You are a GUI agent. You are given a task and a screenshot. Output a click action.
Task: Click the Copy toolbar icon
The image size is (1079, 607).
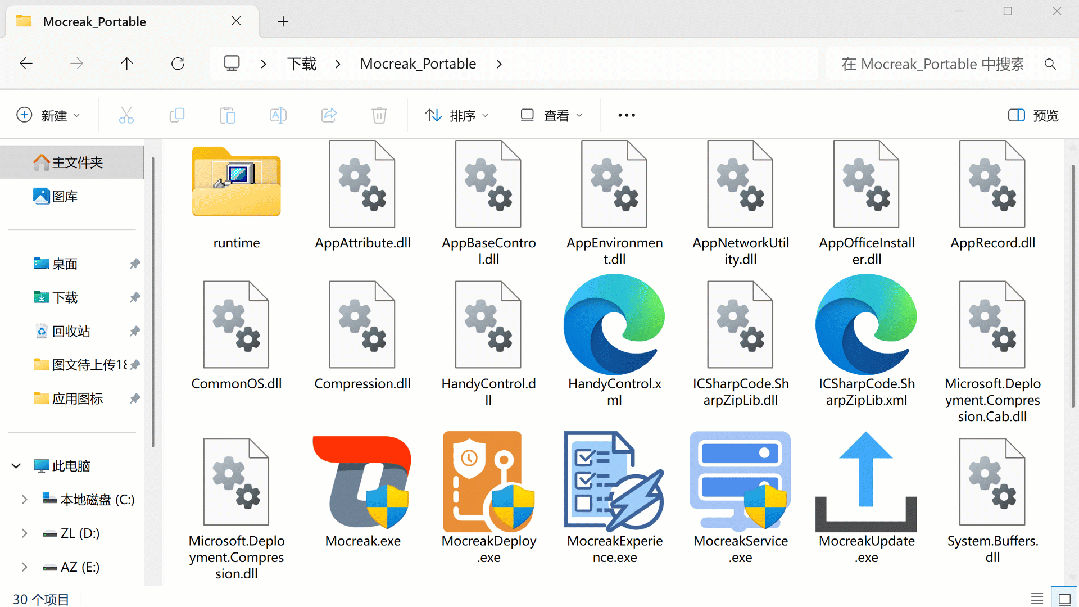point(177,115)
